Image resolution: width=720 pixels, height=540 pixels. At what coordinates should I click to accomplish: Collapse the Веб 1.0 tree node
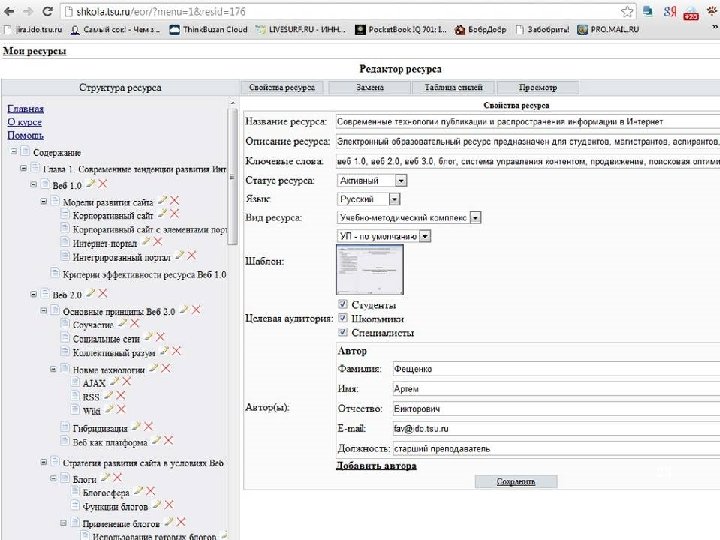pos(34,184)
